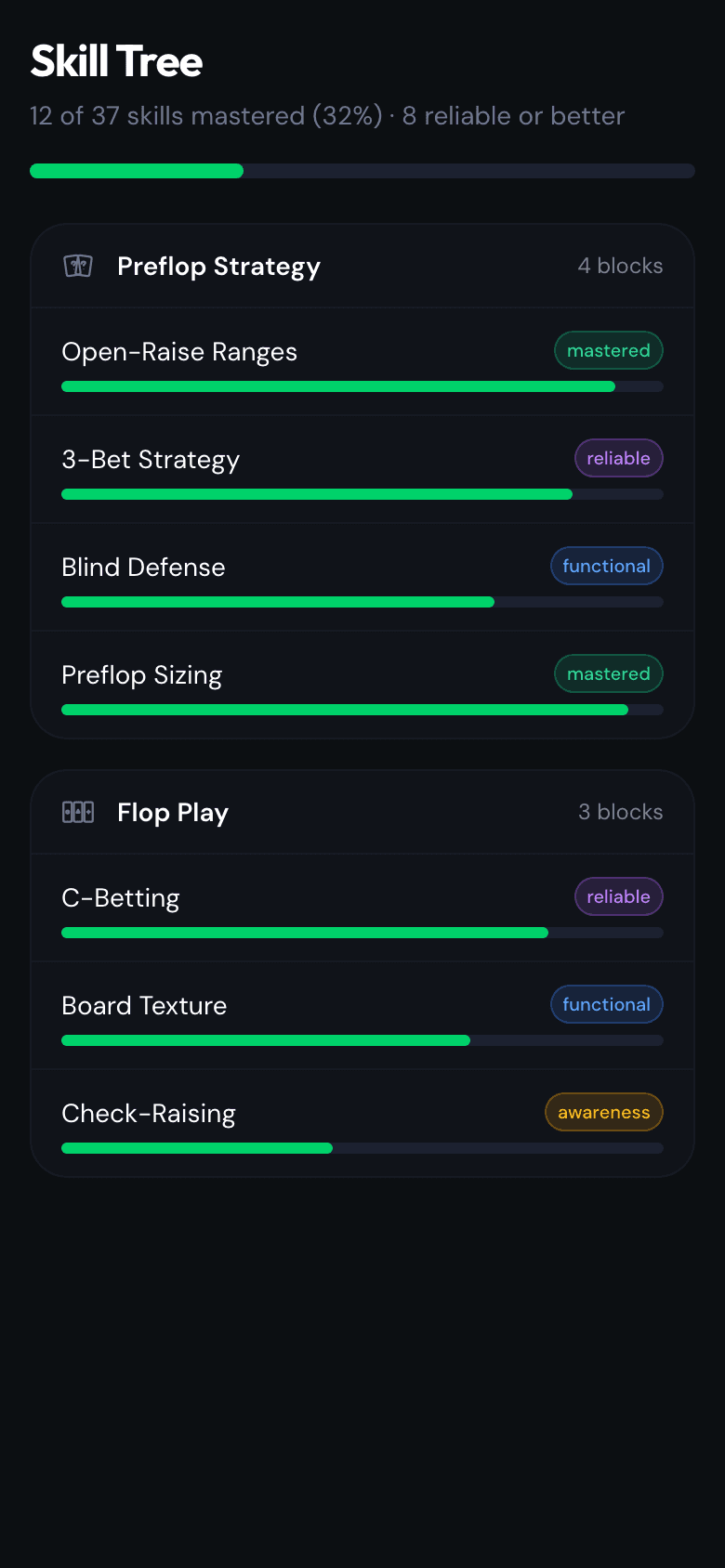
Task: Select the Preflop Sizing skill
Action: 141,675
